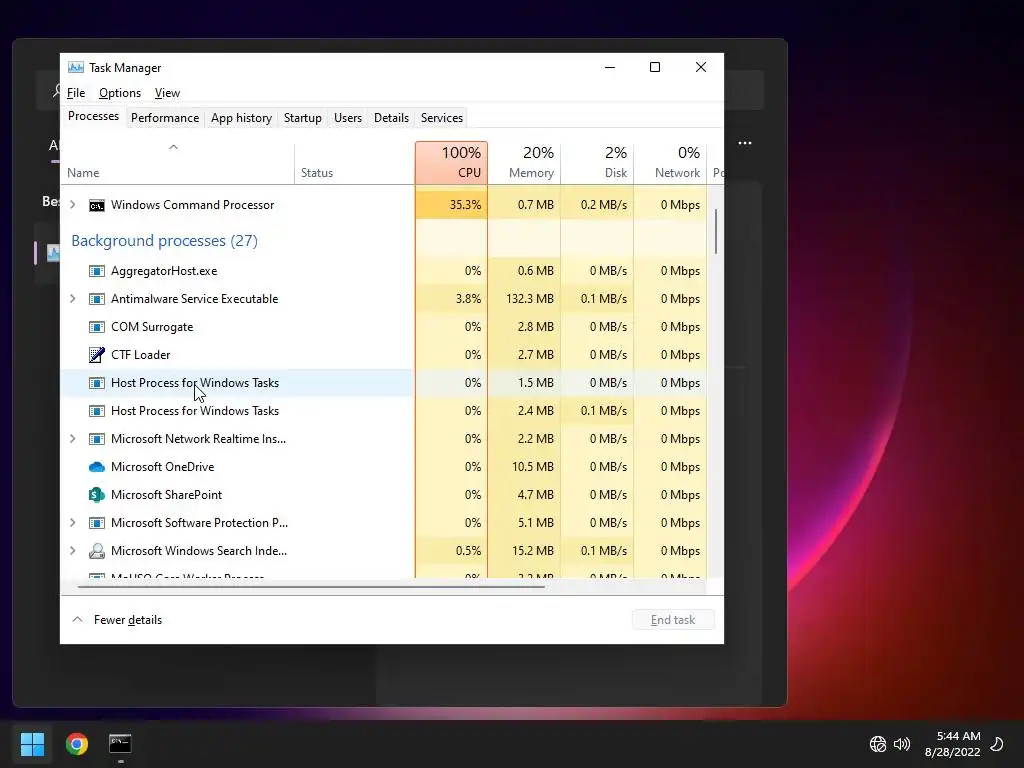Click the 10.5 MB OneDrive memory value
The image size is (1024, 768).
point(533,467)
